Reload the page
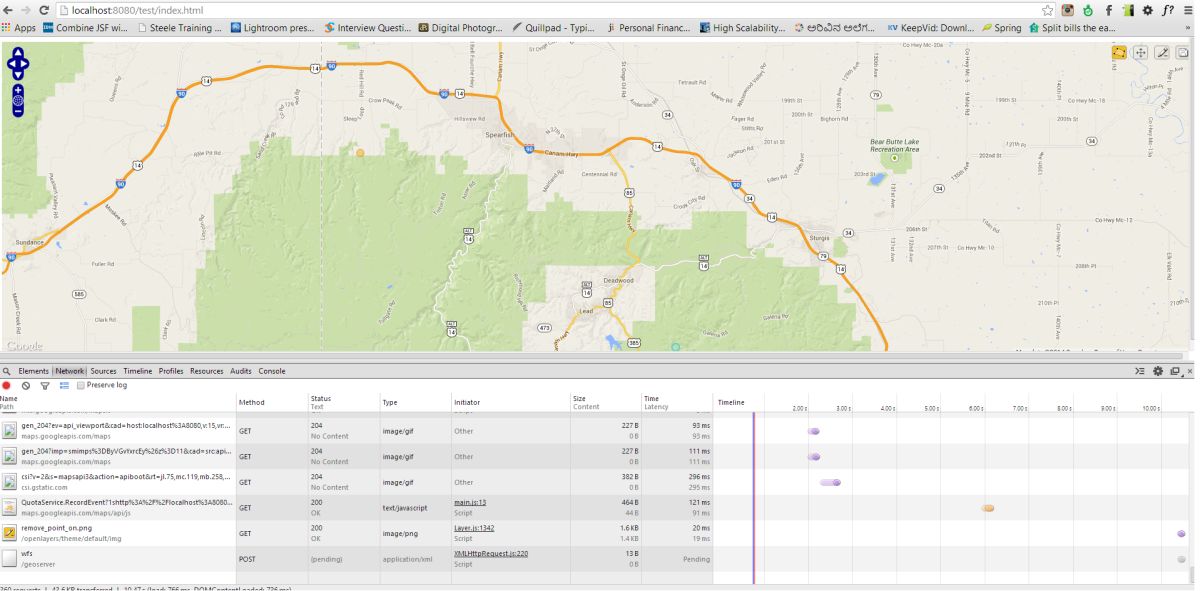 (x=46, y=10)
